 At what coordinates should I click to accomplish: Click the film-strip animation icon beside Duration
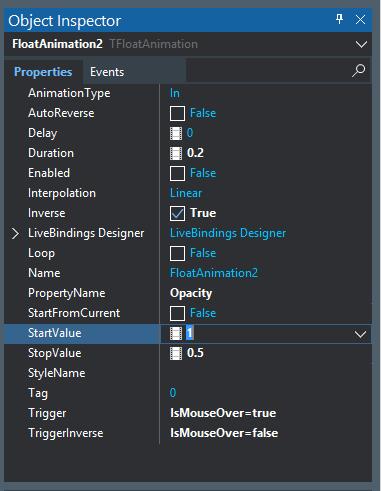[x=176, y=153]
